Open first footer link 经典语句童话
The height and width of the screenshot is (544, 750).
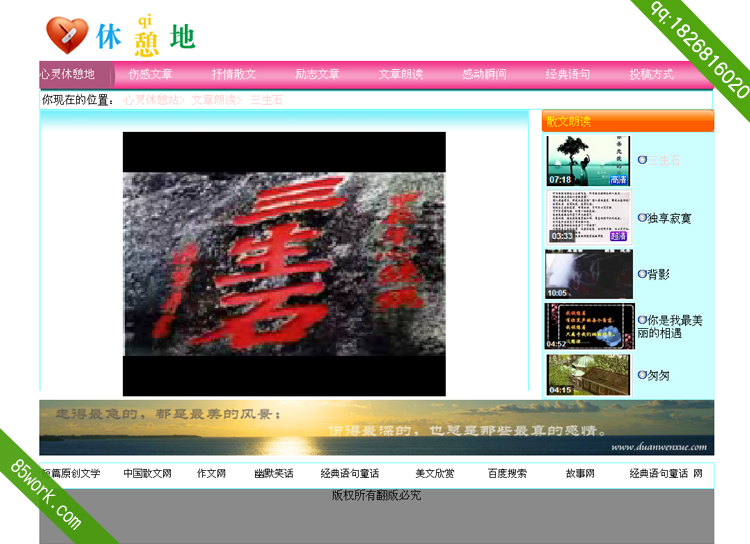[x=350, y=474]
